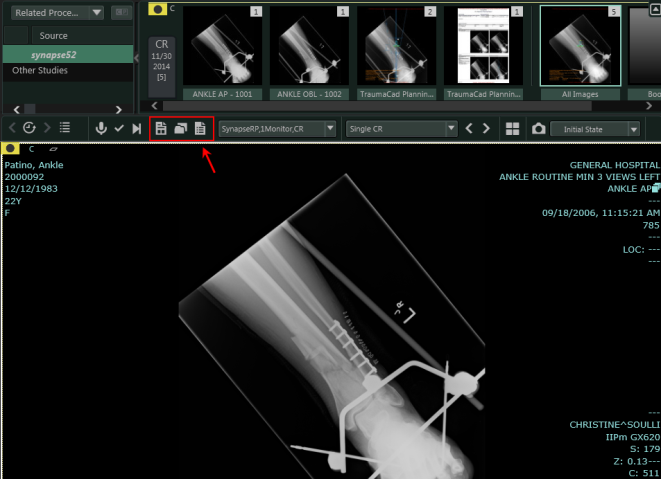Image resolution: width=661 pixels, height=479 pixels.
Task: Open the grid layout icon
Action: click(512, 129)
